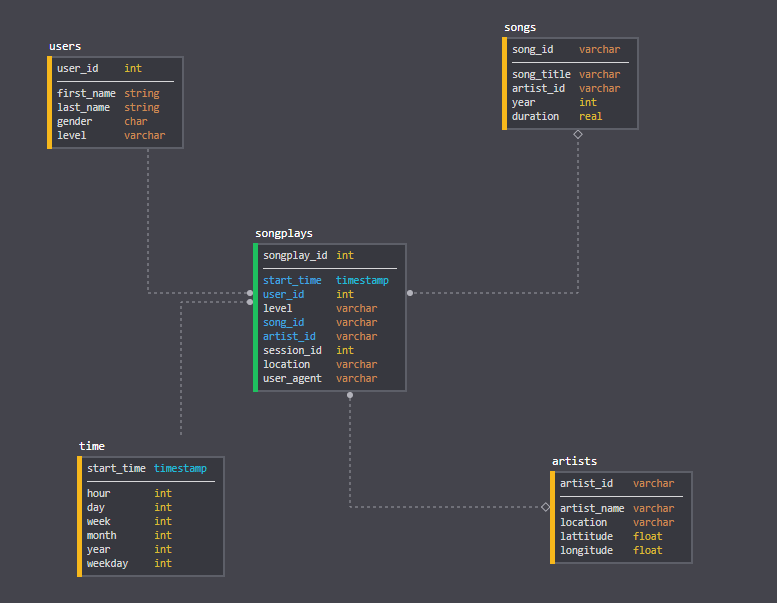Click float type beside lattitude

(648, 537)
